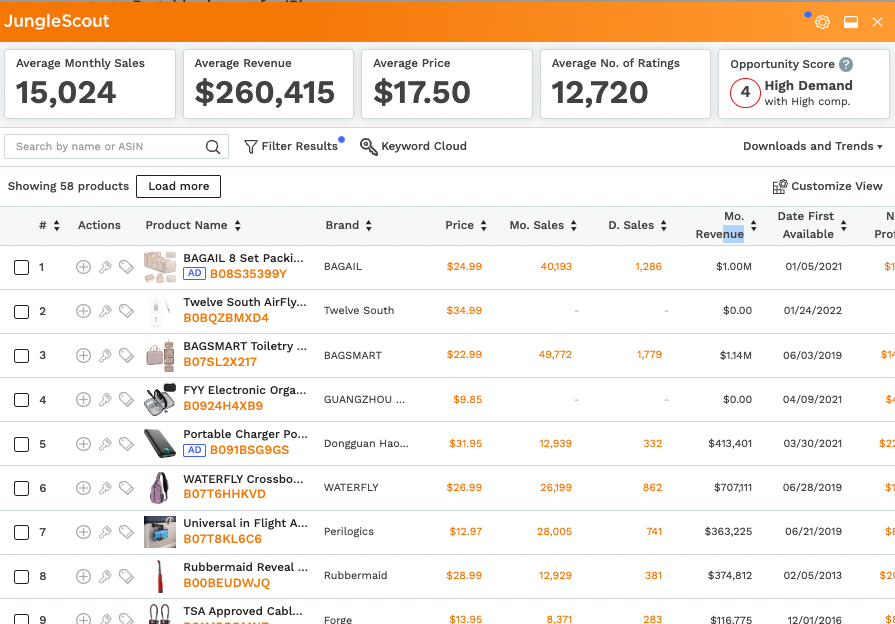Select checkbox for row 9 TSA Approved Cable

[x=21, y=619]
